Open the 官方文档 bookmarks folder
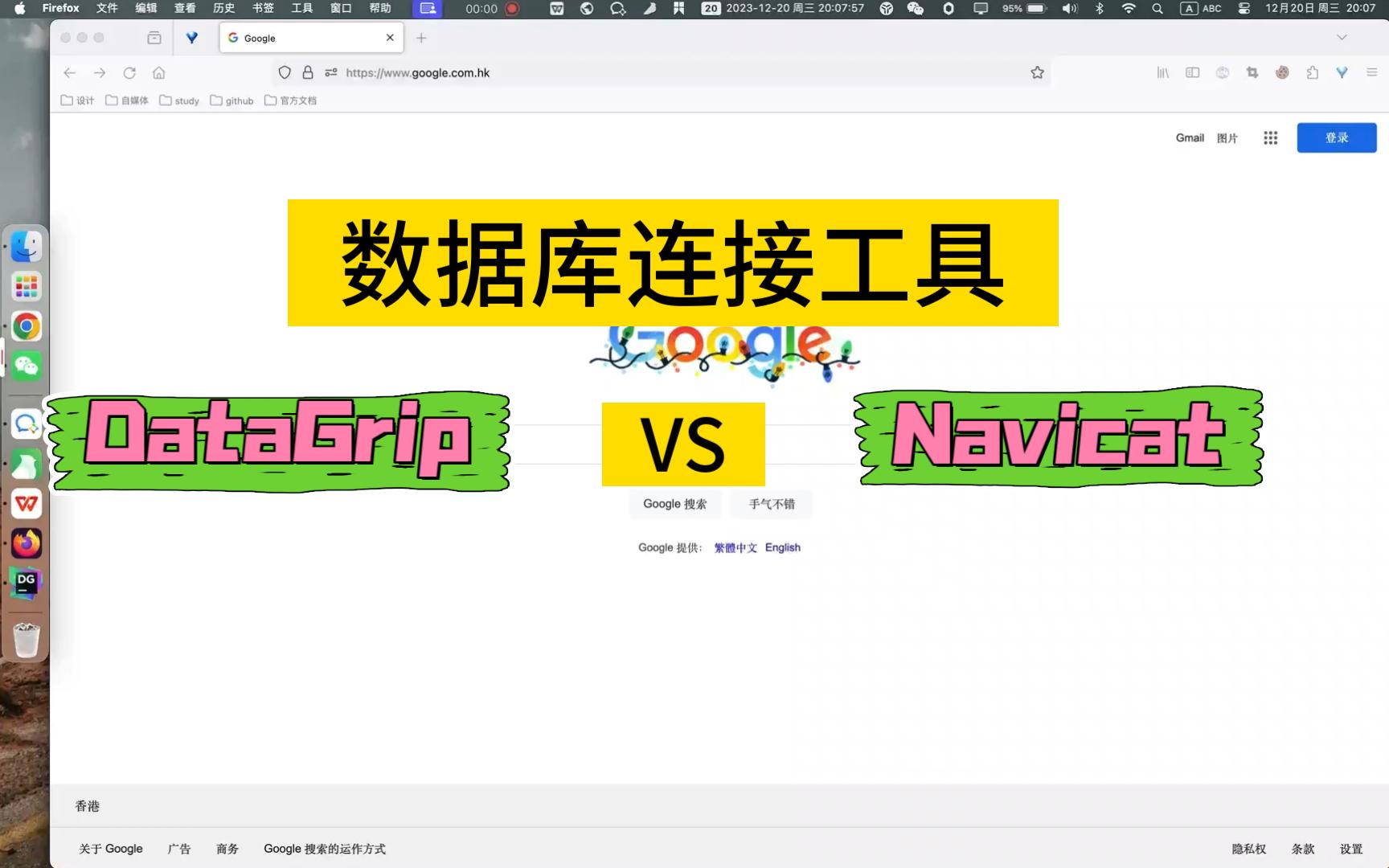 (x=290, y=100)
